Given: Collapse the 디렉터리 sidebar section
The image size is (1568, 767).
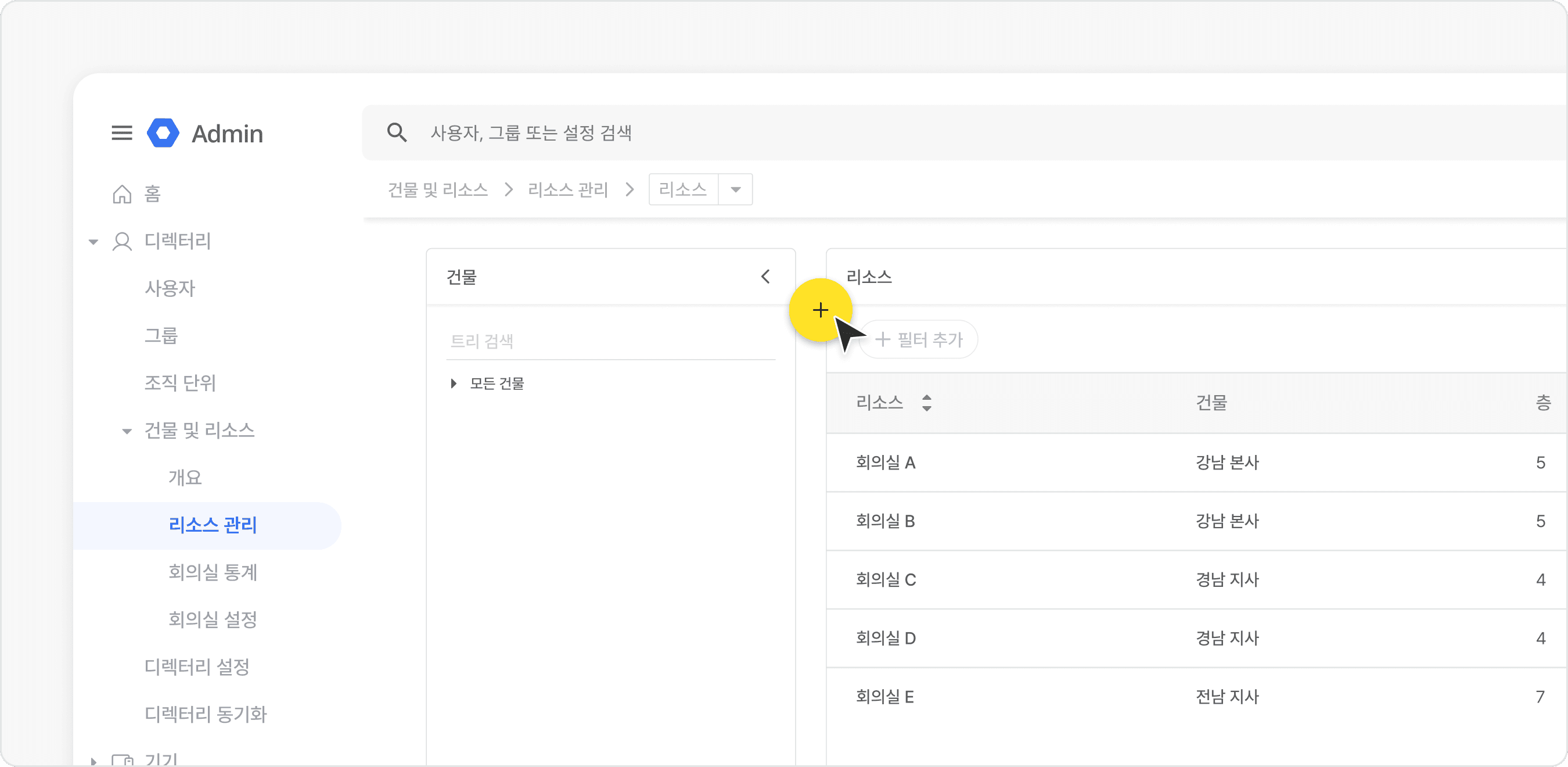Looking at the screenshot, I should coord(93,241).
